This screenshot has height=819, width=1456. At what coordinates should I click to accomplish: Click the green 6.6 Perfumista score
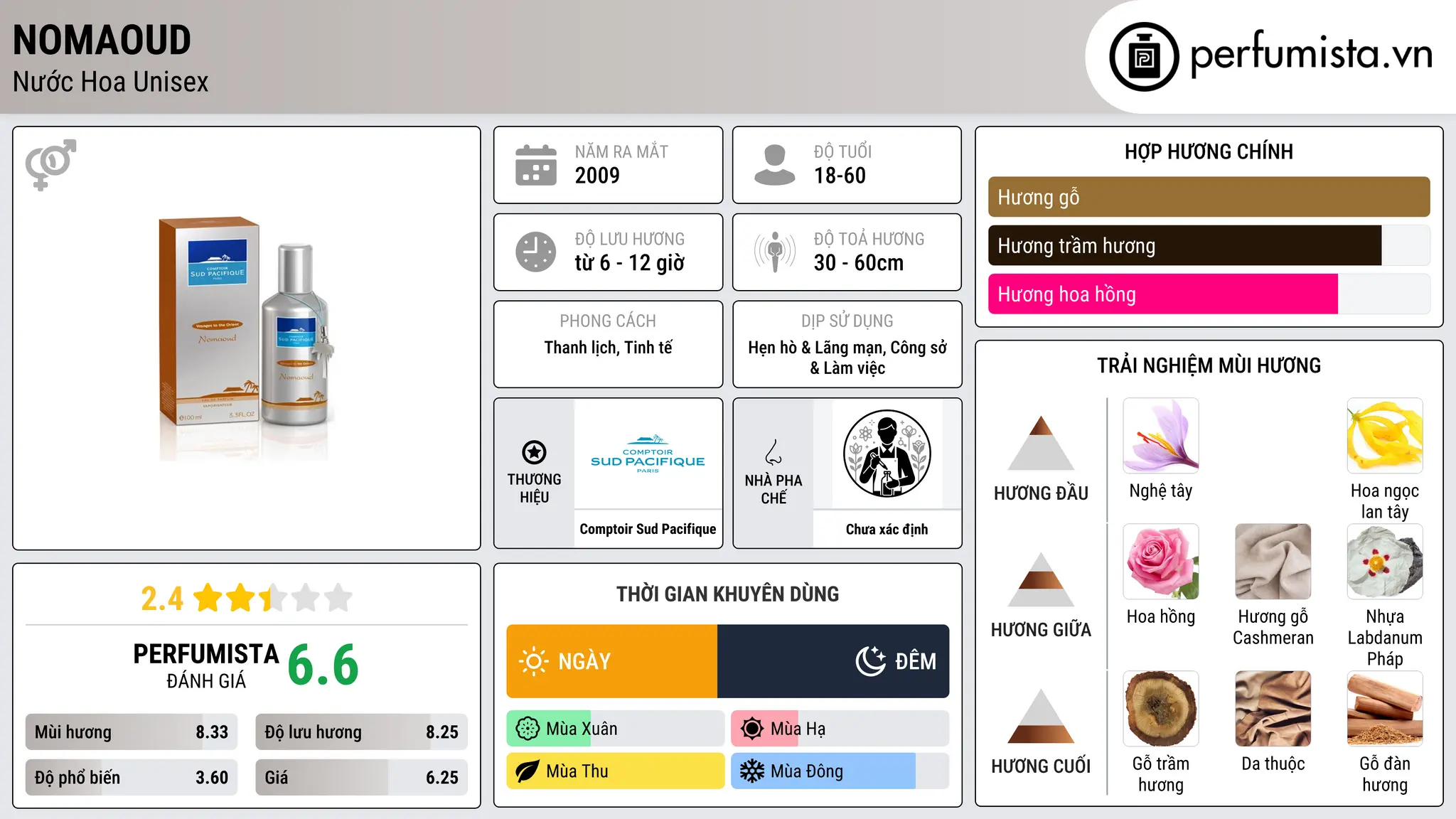(x=323, y=665)
